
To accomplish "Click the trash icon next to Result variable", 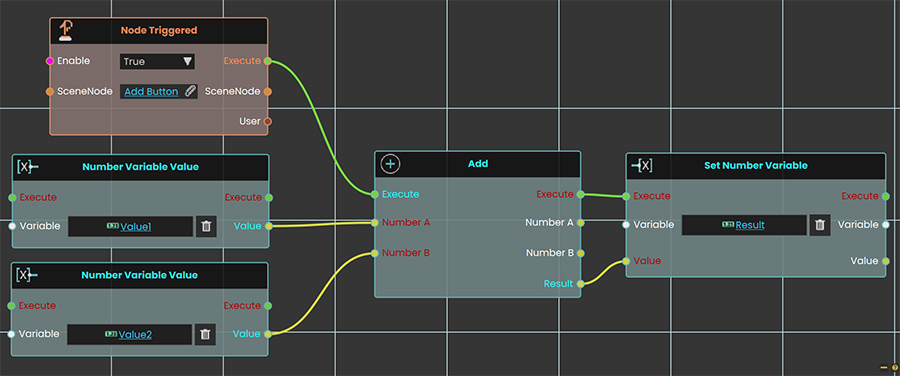I will [820, 225].
